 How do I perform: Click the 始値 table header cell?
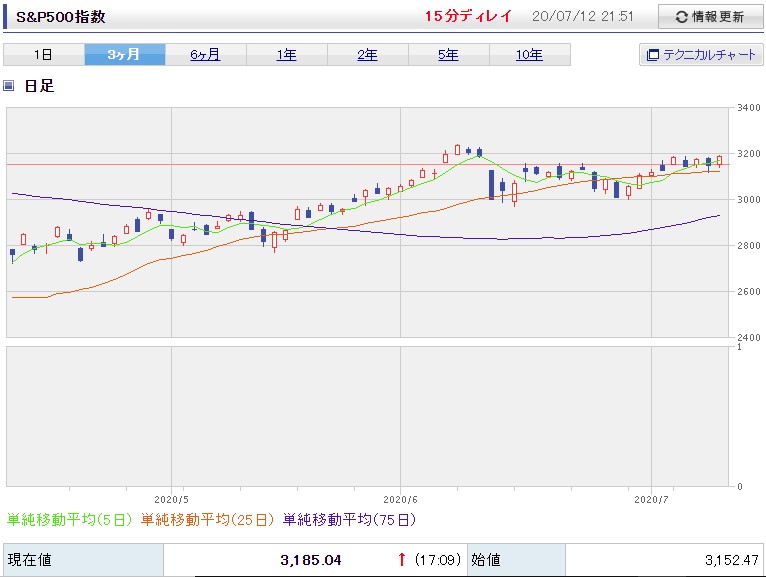pos(516,560)
